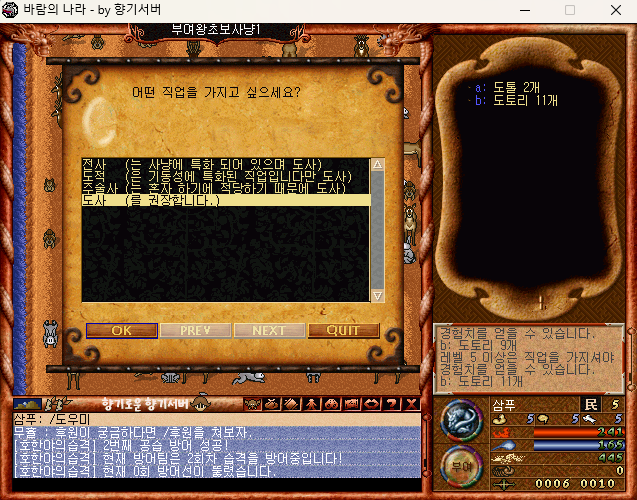
Task: Select the 주술사 job option
Action: tap(226, 188)
